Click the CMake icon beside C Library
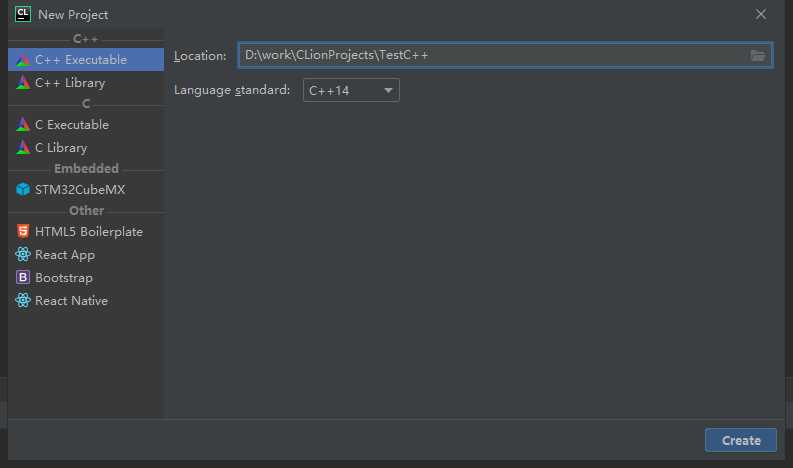The image size is (793, 468). (23, 147)
